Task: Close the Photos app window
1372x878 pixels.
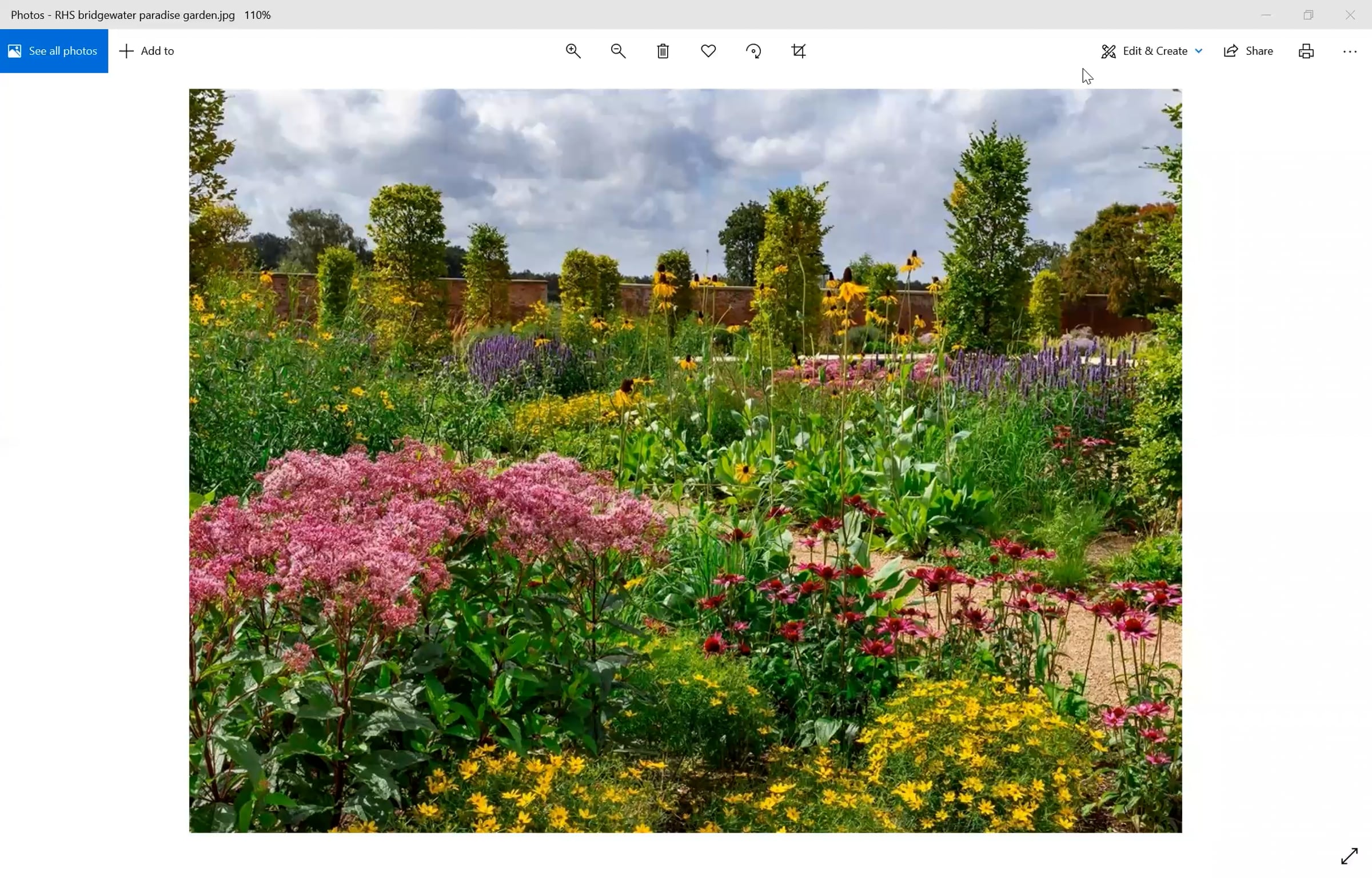Action: 1350,15
